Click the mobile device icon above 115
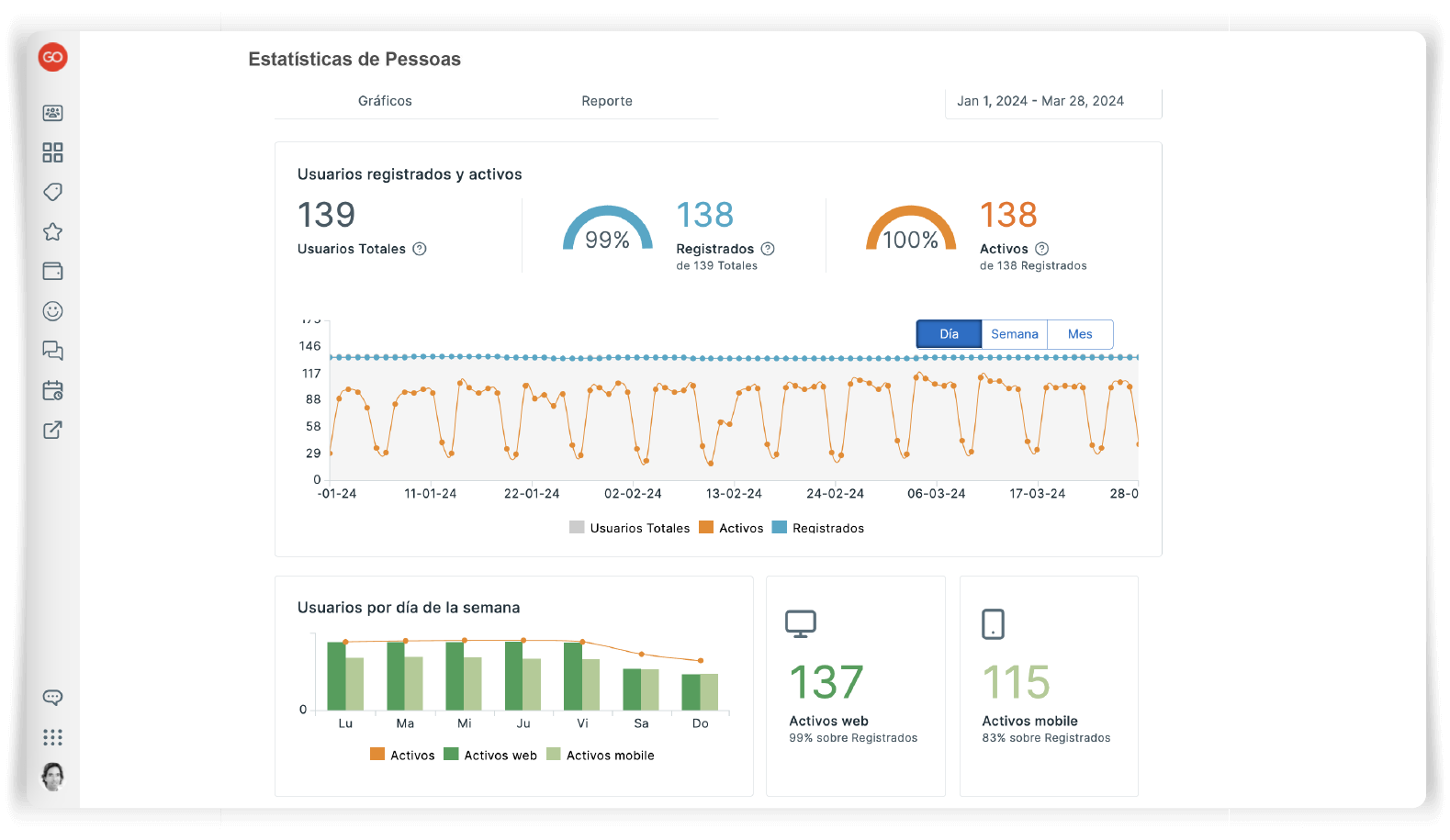Viewport: 1450px width, 840px height. (993, 624)
